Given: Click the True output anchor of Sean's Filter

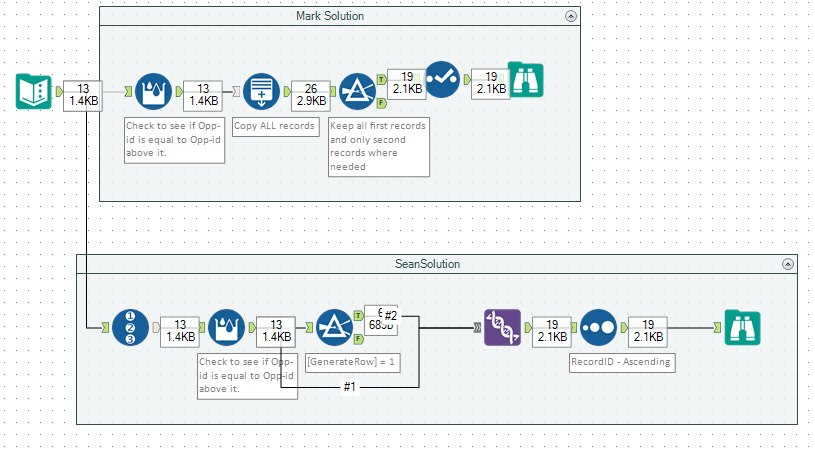Looking at the screenshot, I should coord(359,316).
